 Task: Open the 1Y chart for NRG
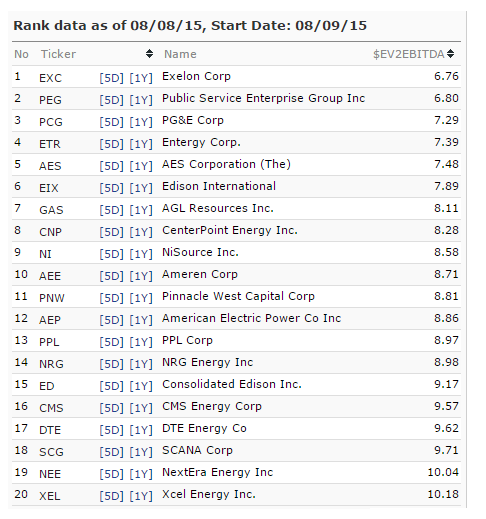[x=141, y=364]
